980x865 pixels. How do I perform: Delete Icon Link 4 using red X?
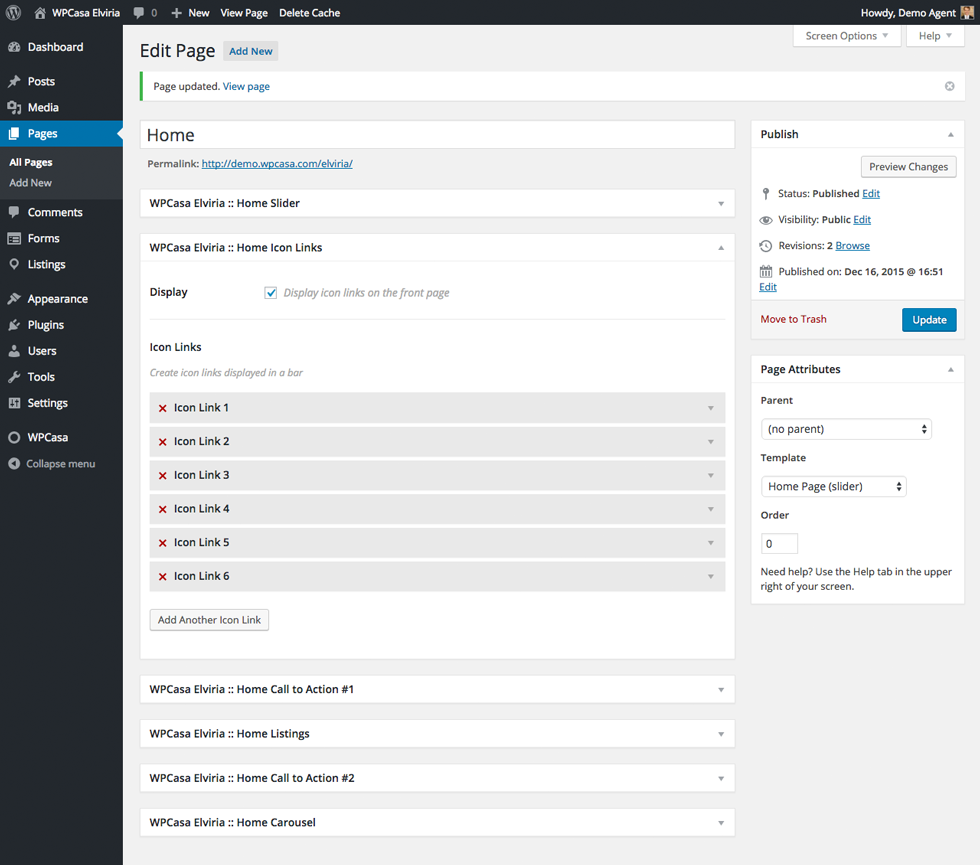coord(163,509)
